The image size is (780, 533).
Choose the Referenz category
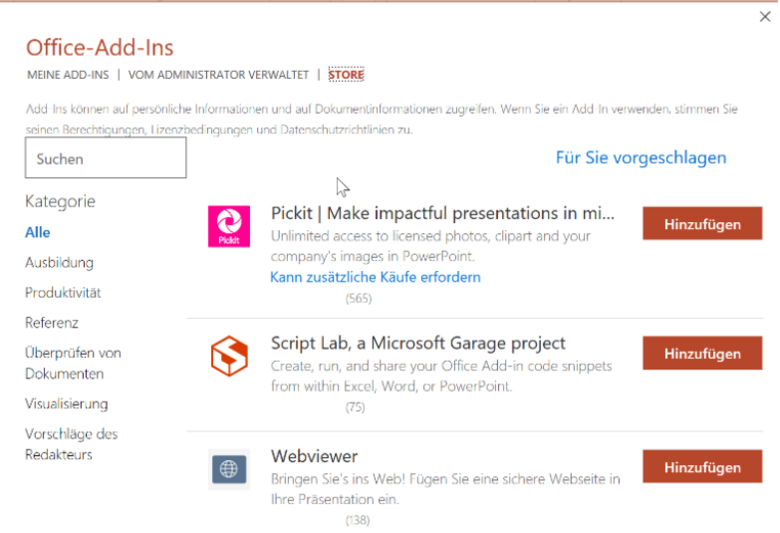52,322
